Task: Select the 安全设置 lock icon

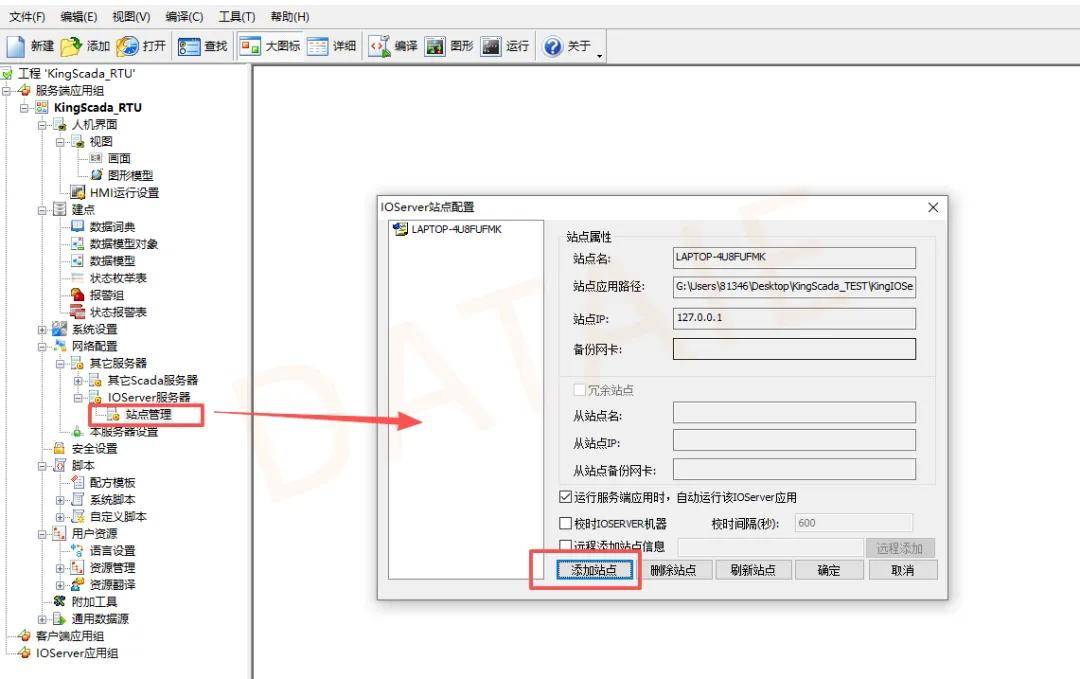Action: [x=59, y=448]
